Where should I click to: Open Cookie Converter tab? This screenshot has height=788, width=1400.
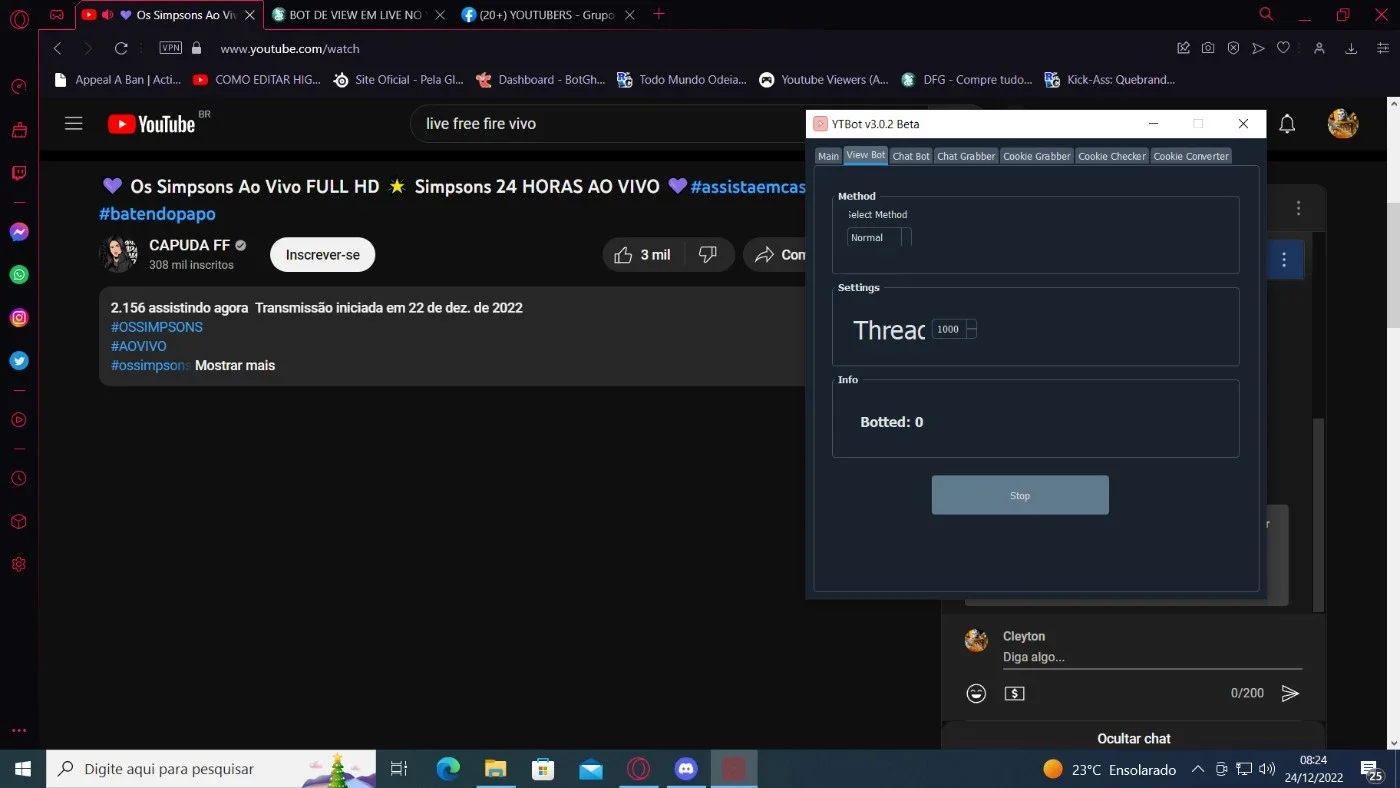(1191, 156)
